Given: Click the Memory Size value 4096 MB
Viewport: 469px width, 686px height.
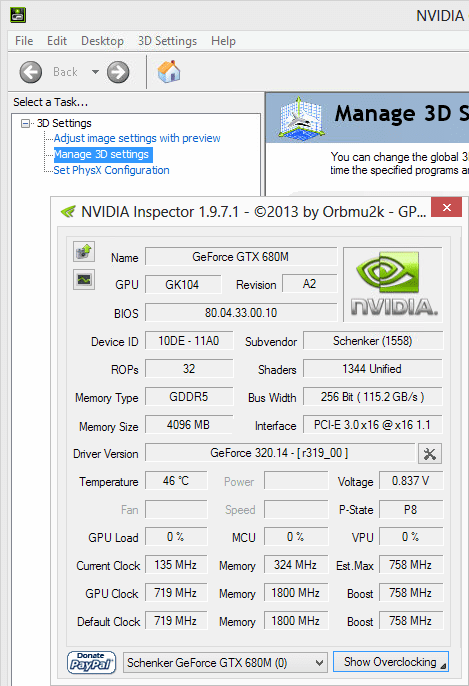Looking at the screenshot, I should pyautogui.click(x=189, y=425).
